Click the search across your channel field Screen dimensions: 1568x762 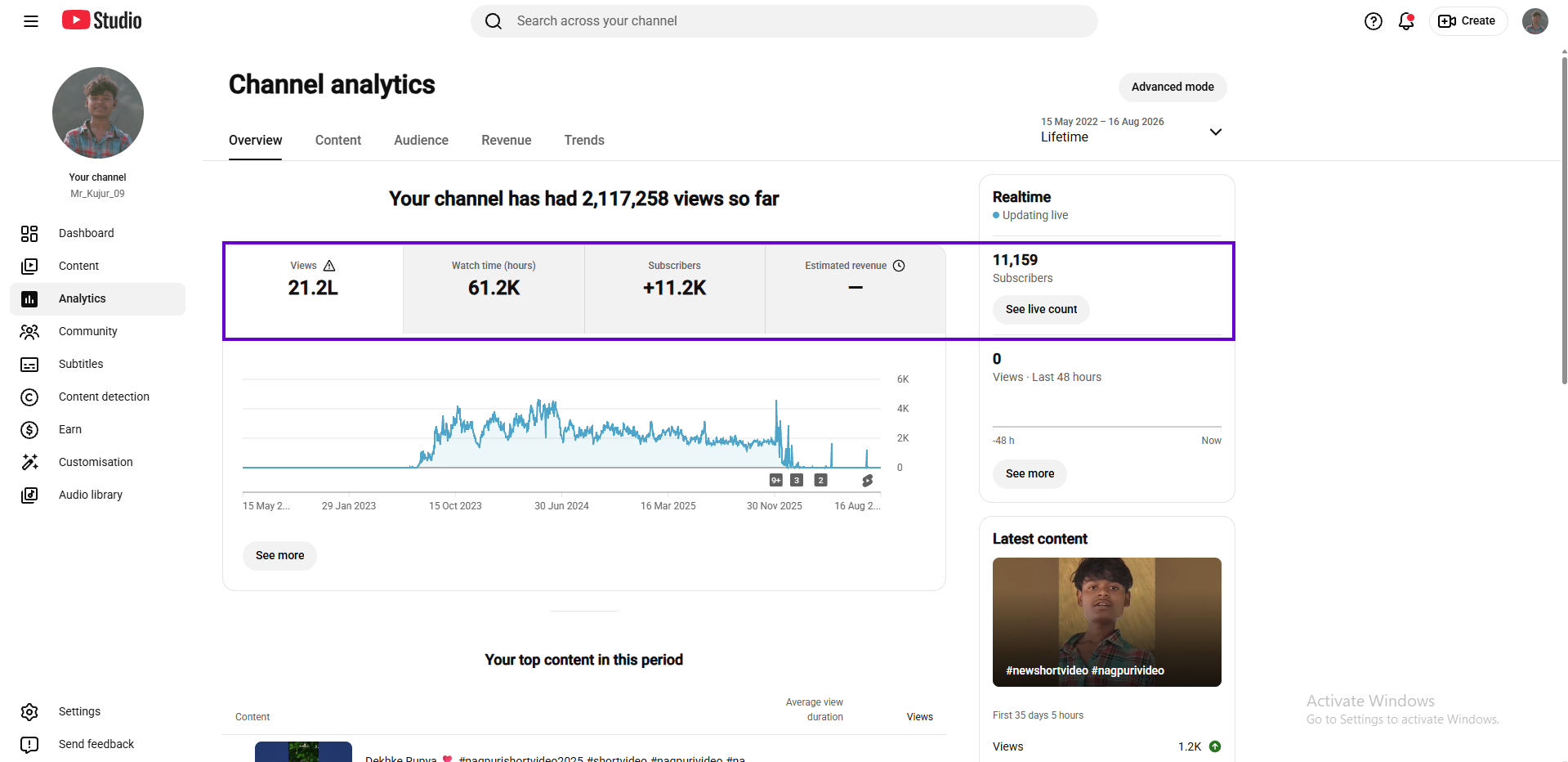(784, 21)
